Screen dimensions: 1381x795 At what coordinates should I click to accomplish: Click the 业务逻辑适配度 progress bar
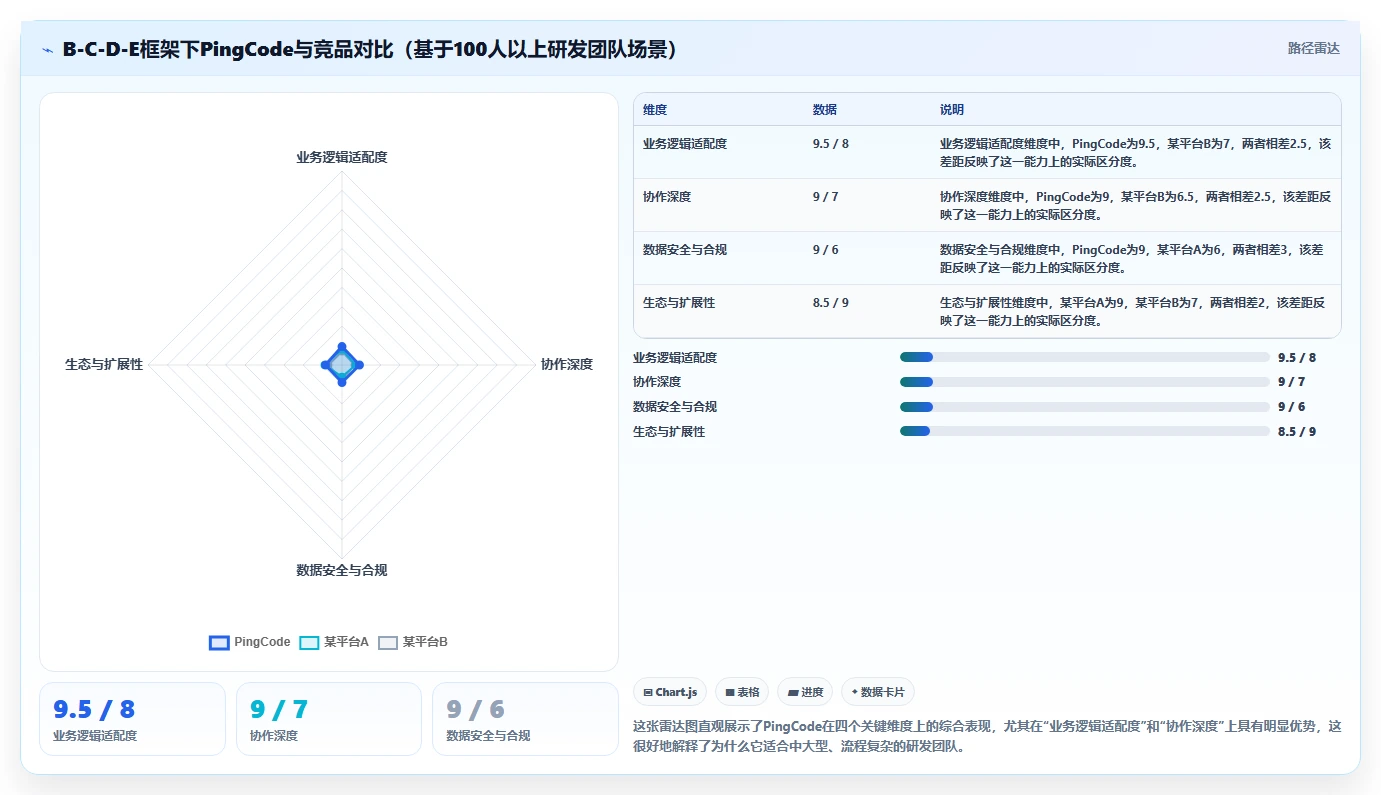tap(1084, 357)
